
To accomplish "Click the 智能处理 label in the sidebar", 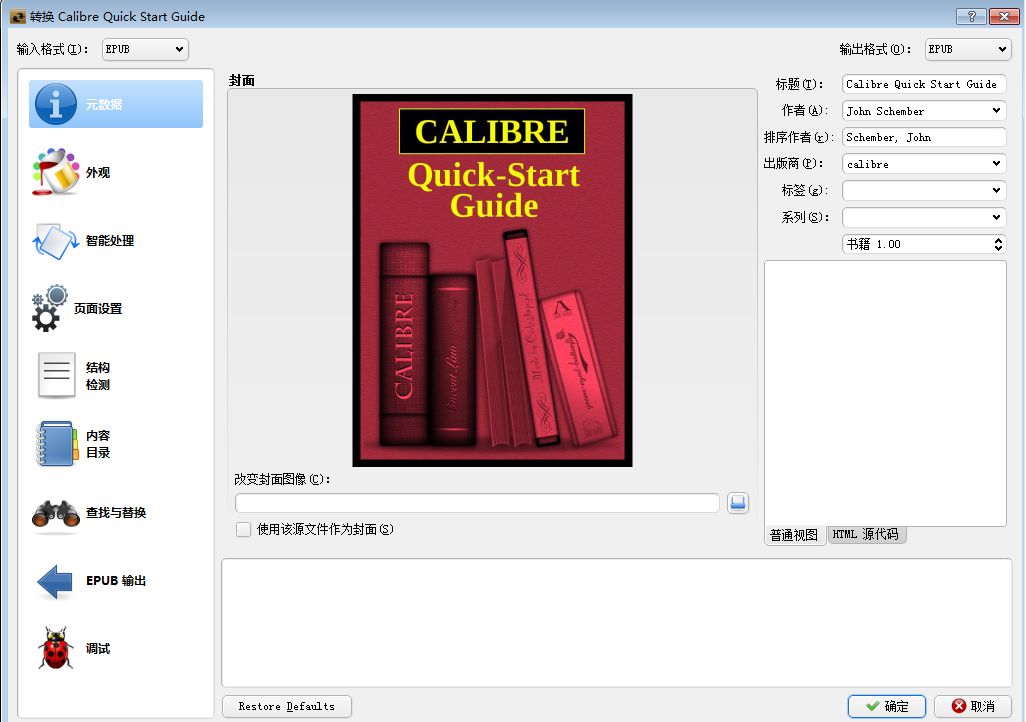I will pyautogui.click(x=110, y=241).
